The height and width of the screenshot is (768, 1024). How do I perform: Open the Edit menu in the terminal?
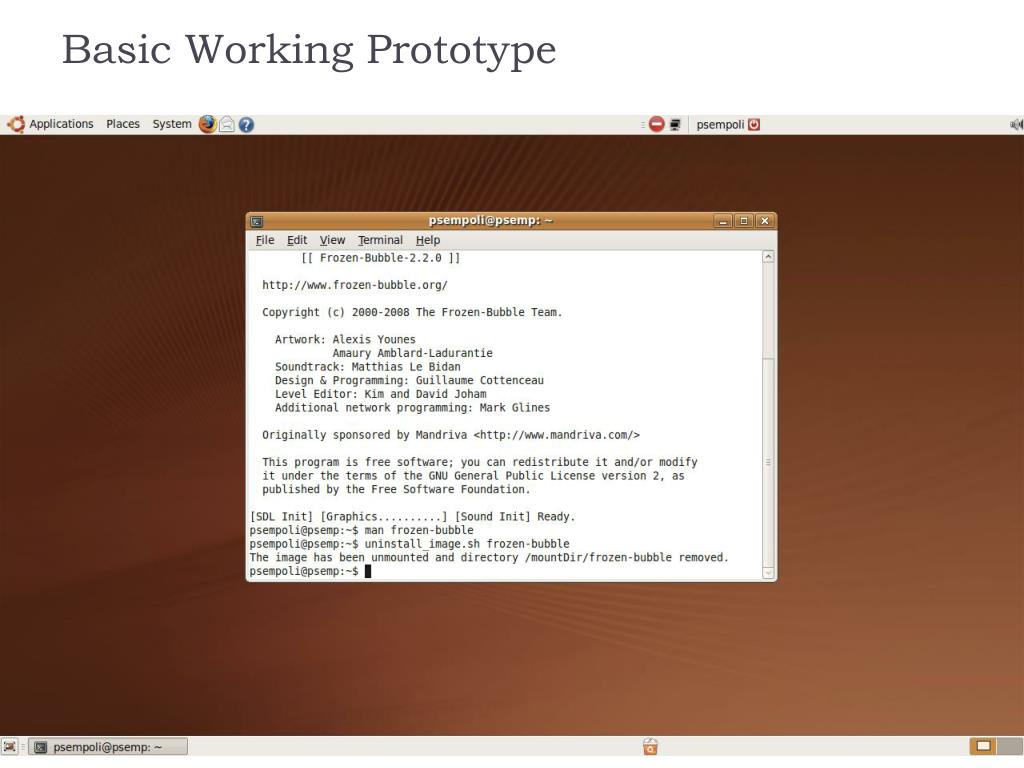point(297,240)
